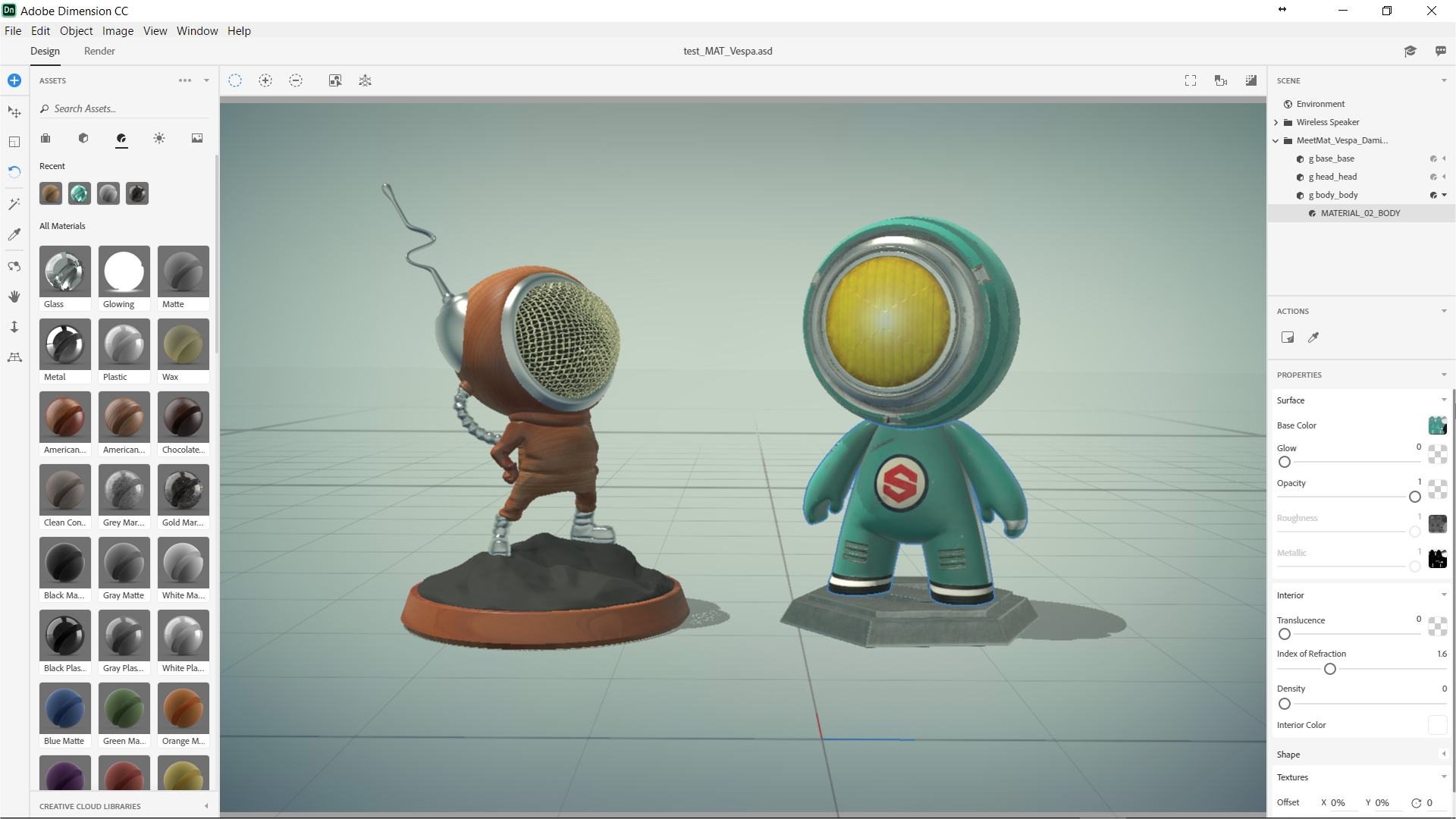Select MATERIAL_02_BODY in the scene tree
1456x819 pixels.
click(x=1360, y=213)
